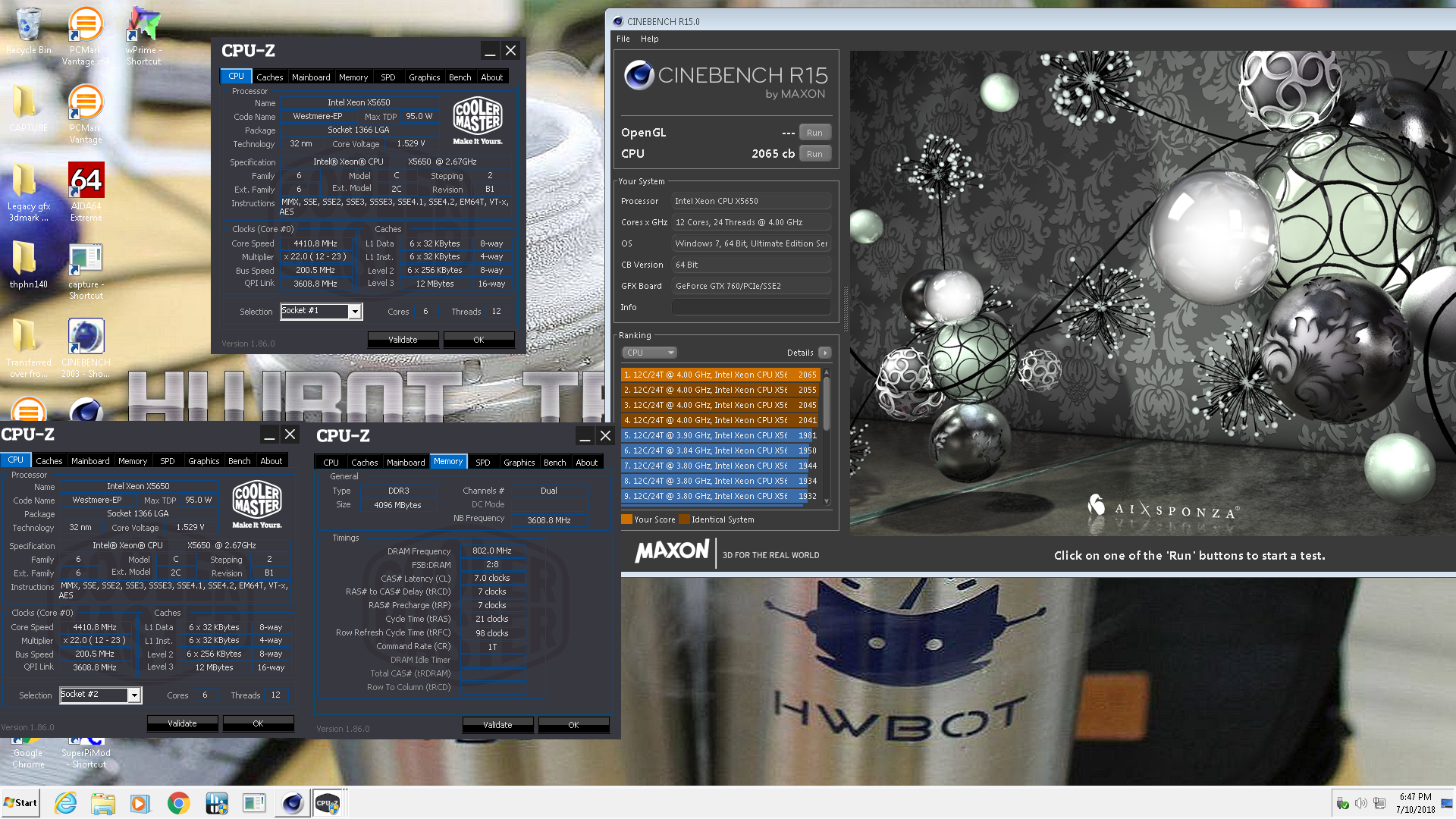Screen dimensions: 1456x819
Task: Click the clock showing 6:47 PM
Action: click(1415, 797)
